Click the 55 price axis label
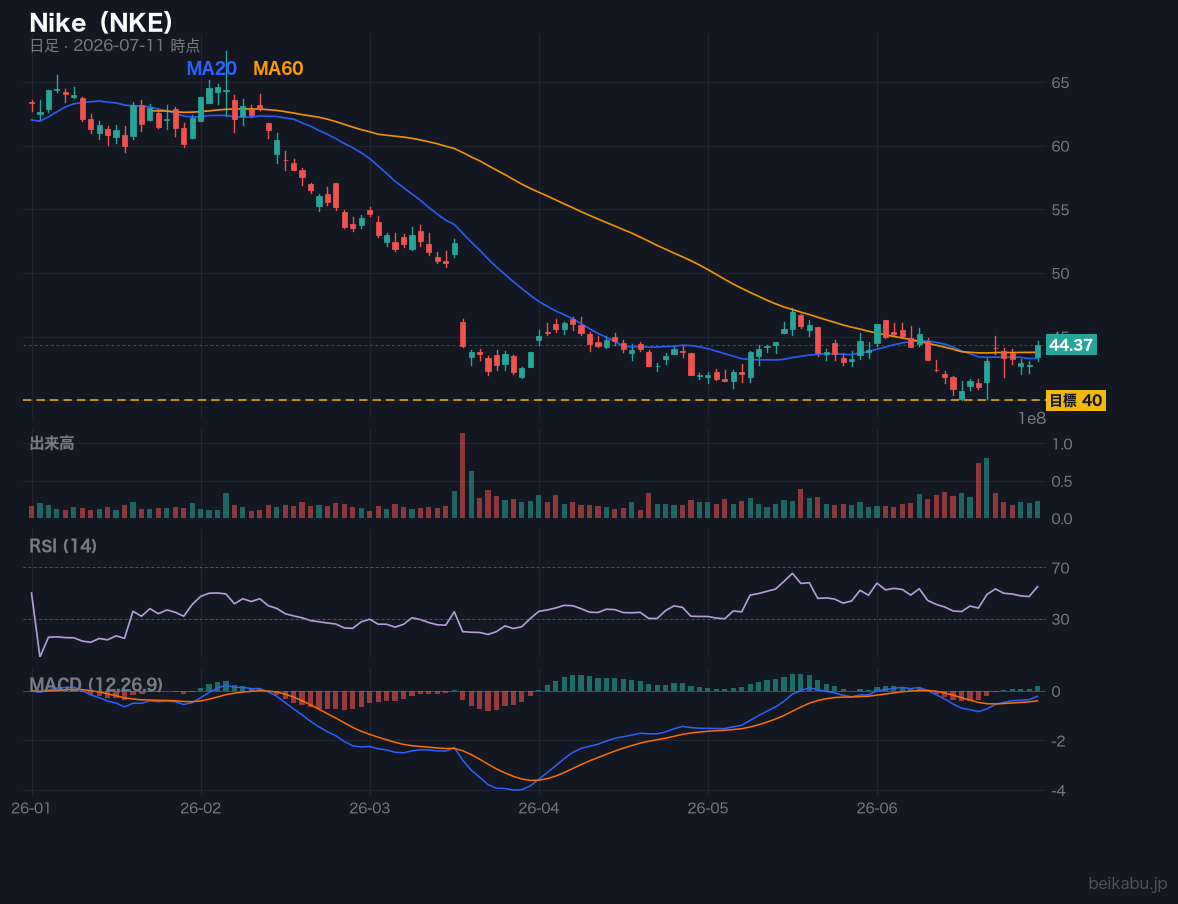Screen dimensions: 1178x904 [x=1060, y=210]
